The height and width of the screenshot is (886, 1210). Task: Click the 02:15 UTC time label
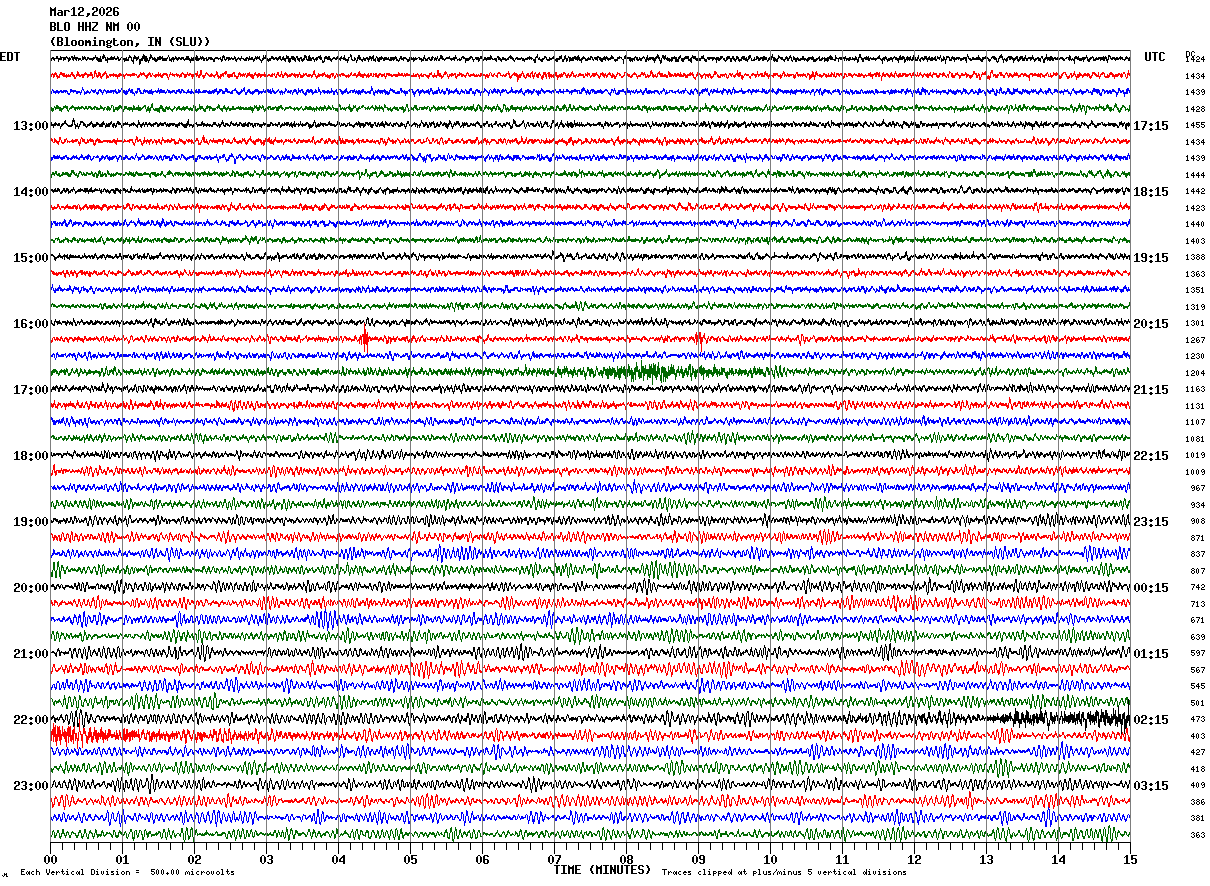point(1151,720)
